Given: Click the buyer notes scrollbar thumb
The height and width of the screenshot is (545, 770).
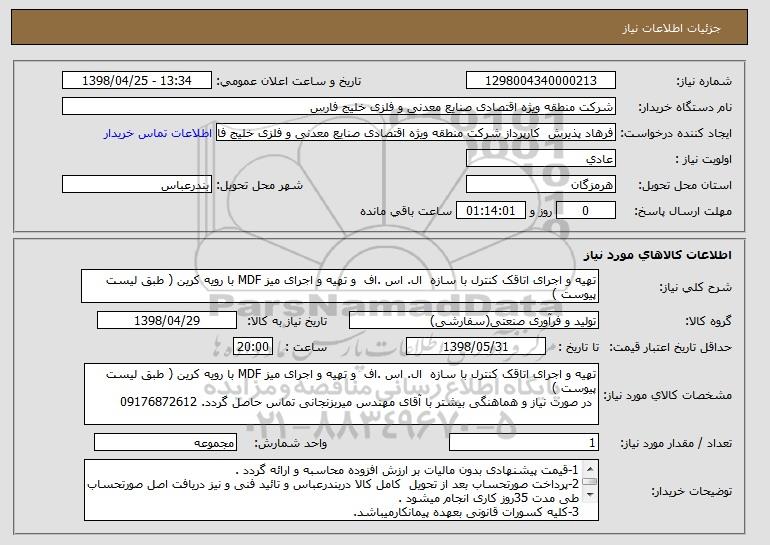Looking at the screenshot, I should coord(590,481).
